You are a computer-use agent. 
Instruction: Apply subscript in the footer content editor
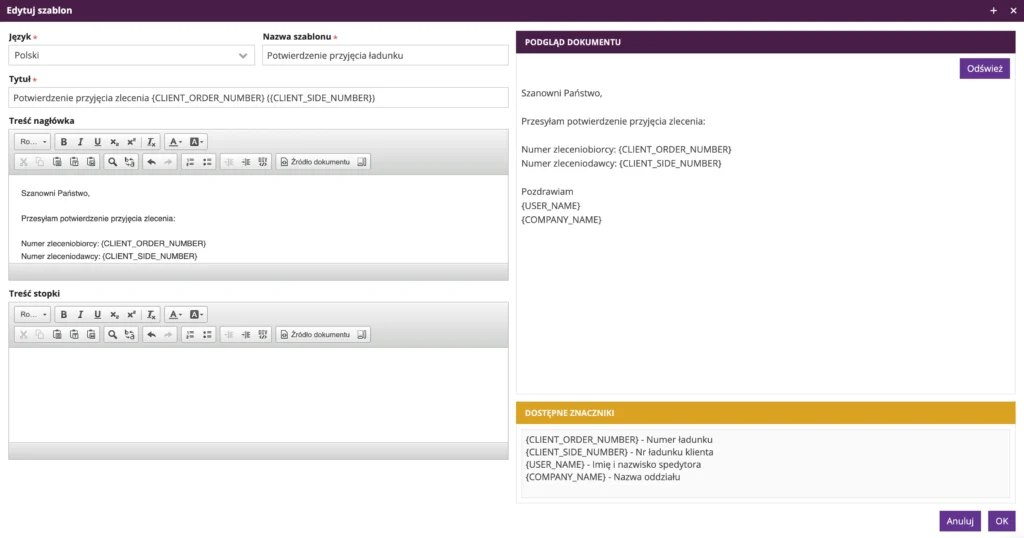point(114,315)
